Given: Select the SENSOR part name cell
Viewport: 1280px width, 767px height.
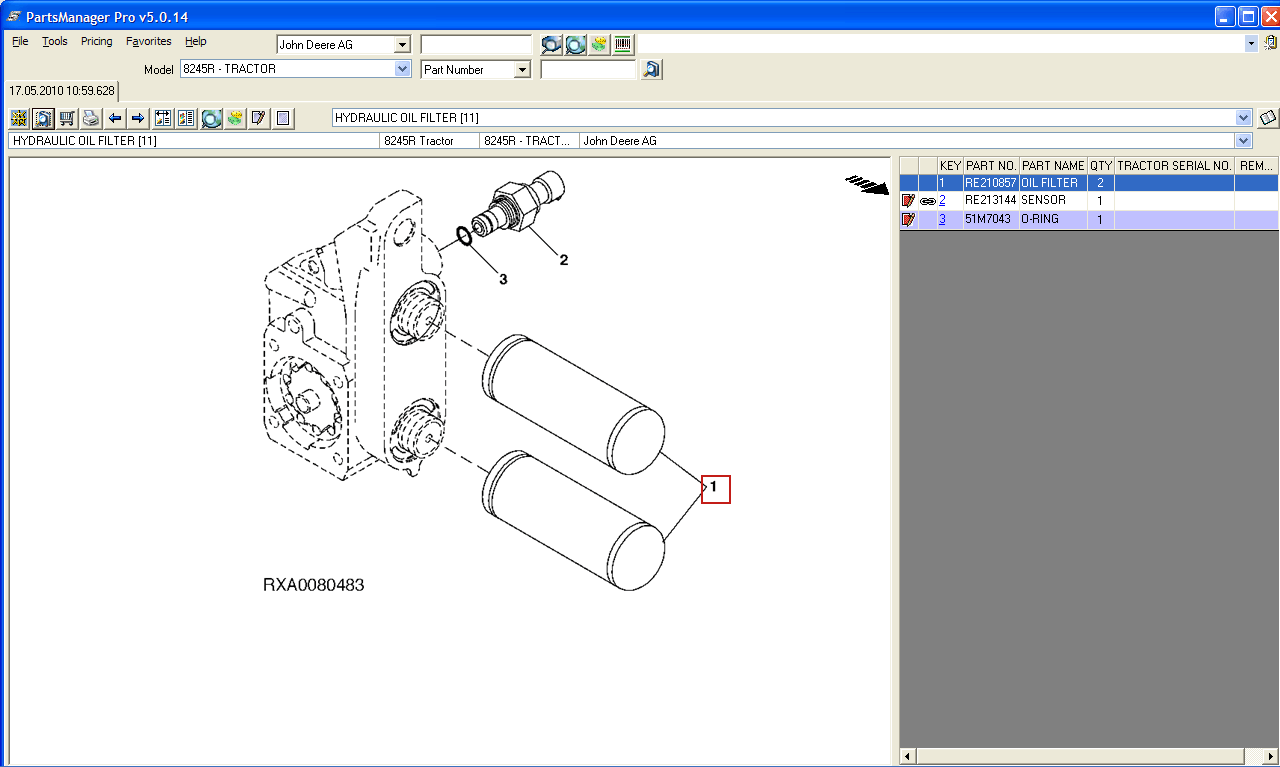Looking at the screenshot, I should coord(1053,201).
